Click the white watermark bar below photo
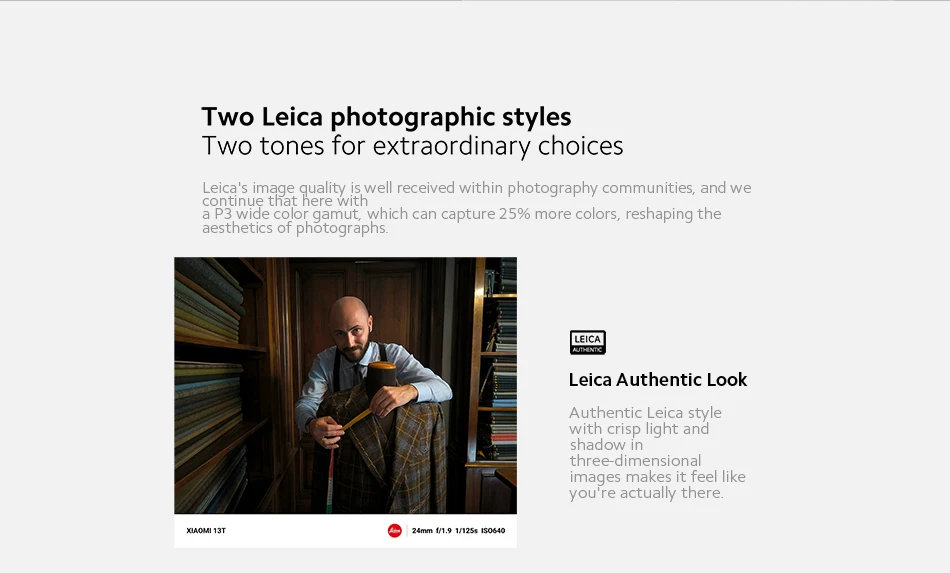This screenshot has width=950, height=573. coord(345,531)
